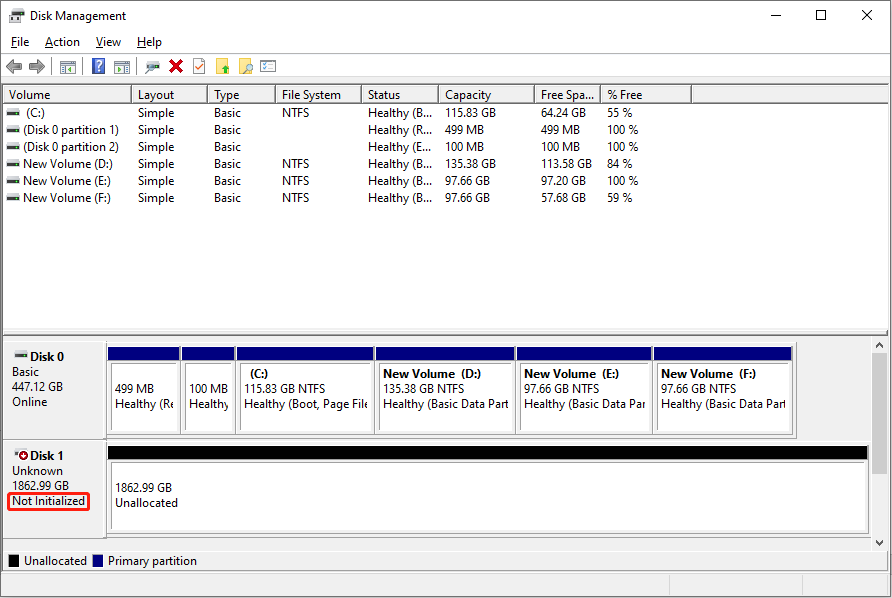Open the Action menu
The image size is (892, 598).
[x=62, y=42]
